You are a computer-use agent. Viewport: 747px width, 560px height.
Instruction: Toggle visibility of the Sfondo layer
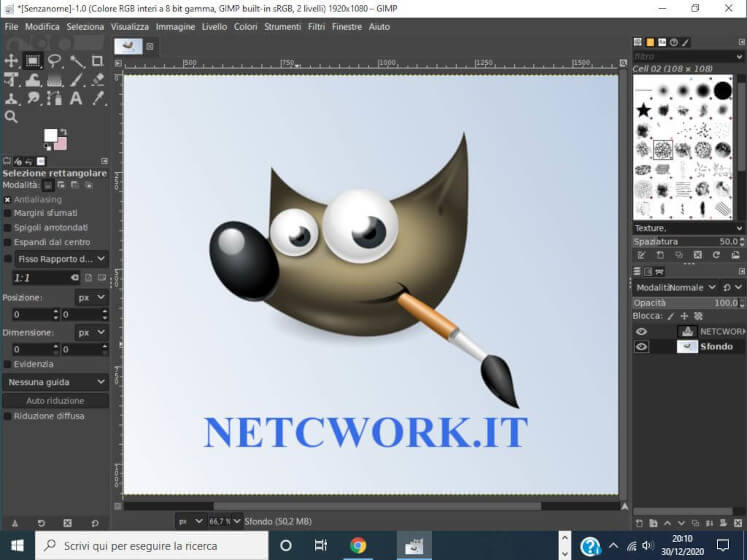[x=641, y=346]
